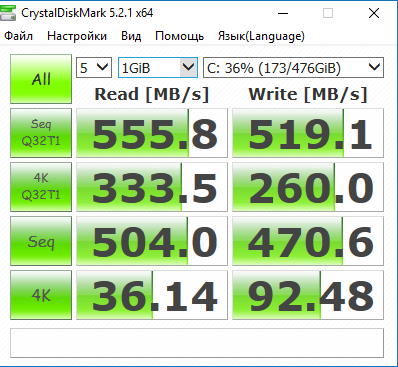The image size is (398, 367).
Task: Expand the test count dropdown showing 5
Action: click(x=94, y=68)
